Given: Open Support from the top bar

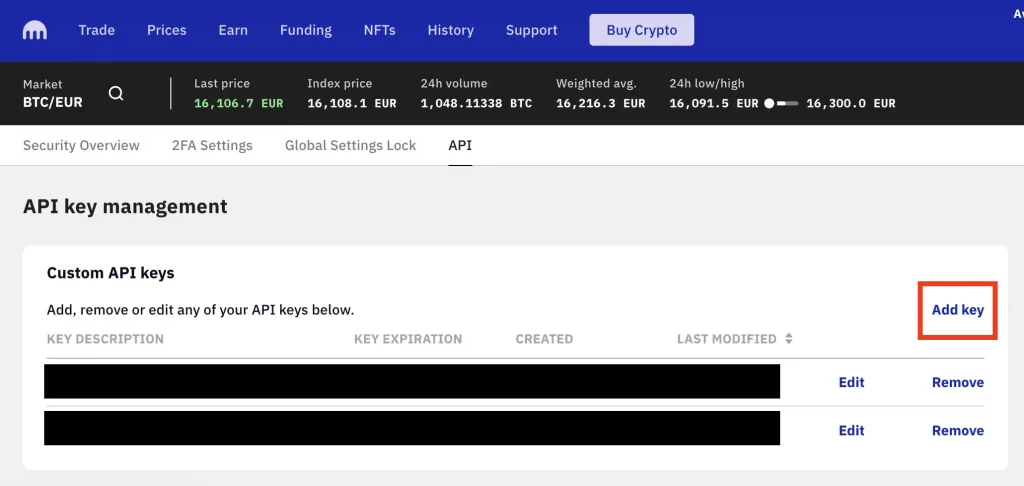Looking at the screenshot, I should pos(532,30).
